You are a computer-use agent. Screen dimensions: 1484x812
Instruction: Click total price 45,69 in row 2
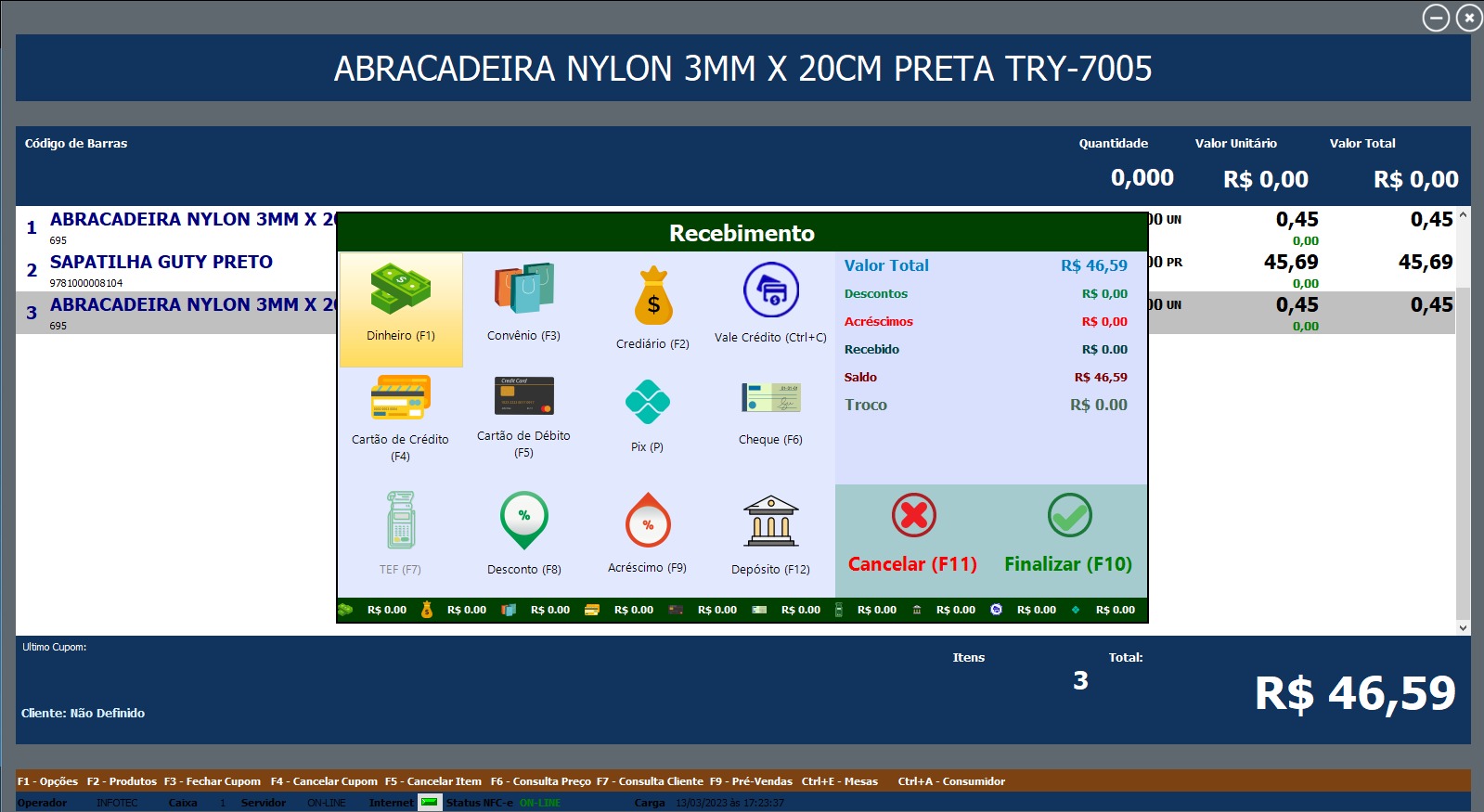point(1426,263)
